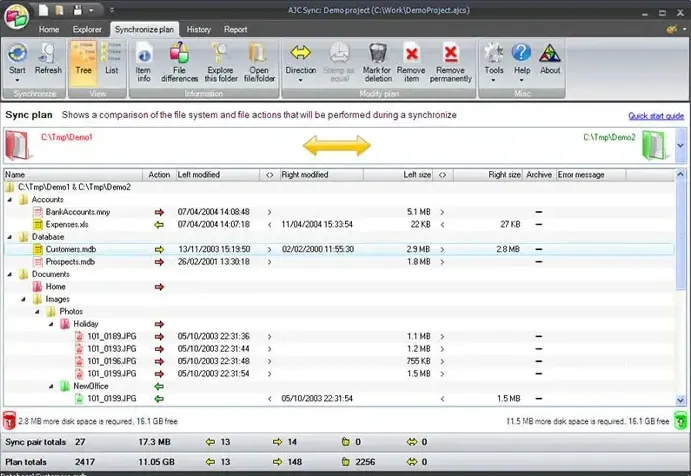Click the Start button dropdown arrow

(17, 80)
